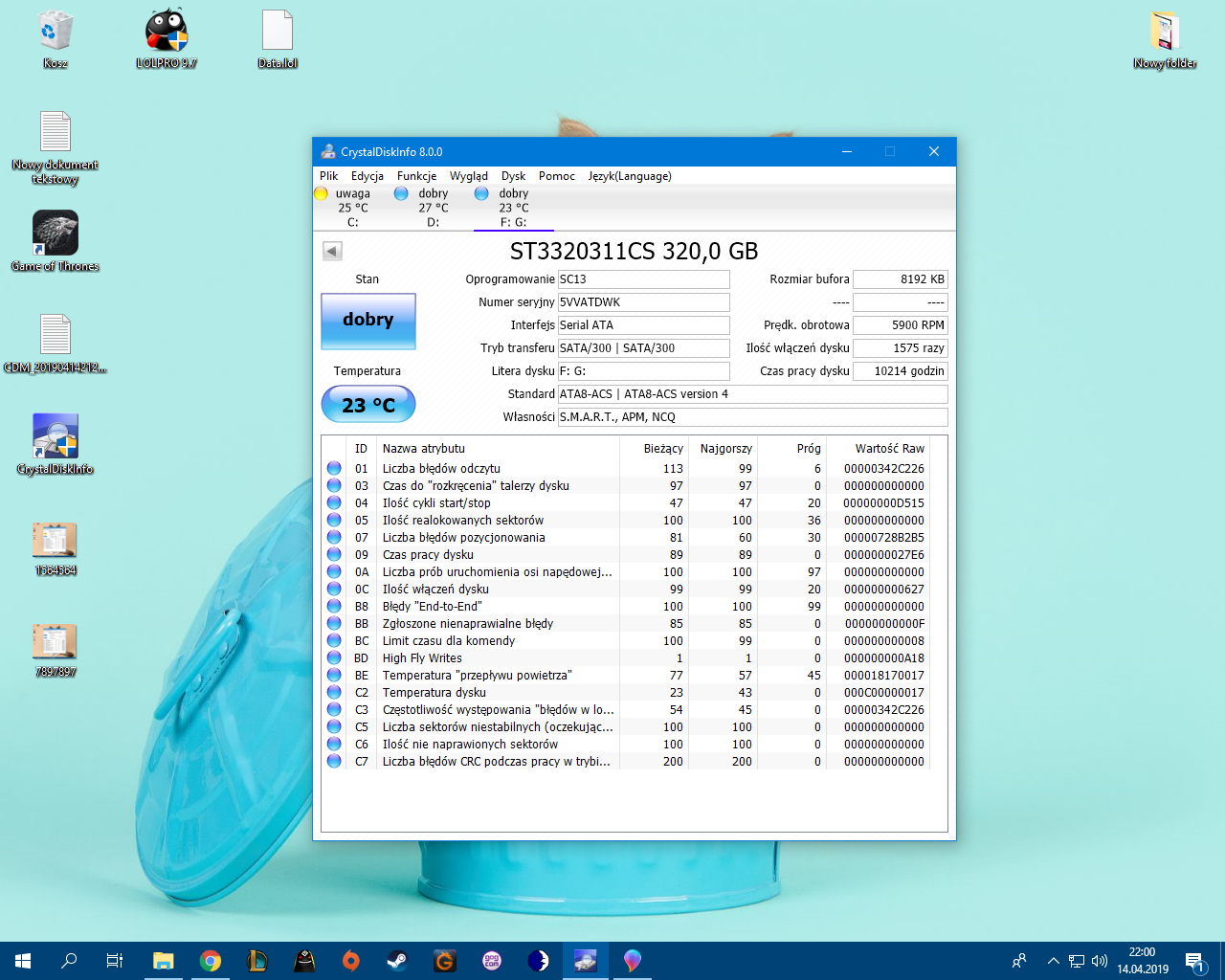Open the People icon in the taskbar
Image resolution: width=1225 pixels, height=980 pixels.
pos(1019,961)
